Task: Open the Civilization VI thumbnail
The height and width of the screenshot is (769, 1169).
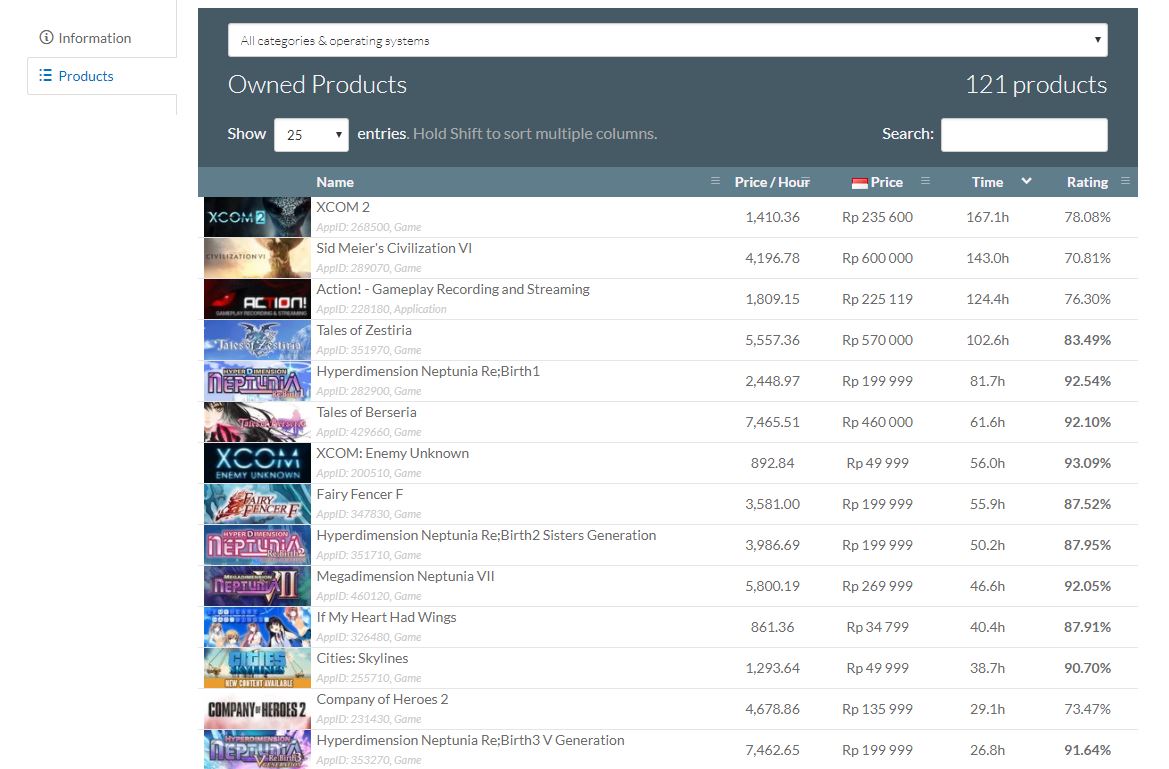Action: (257, 258)
